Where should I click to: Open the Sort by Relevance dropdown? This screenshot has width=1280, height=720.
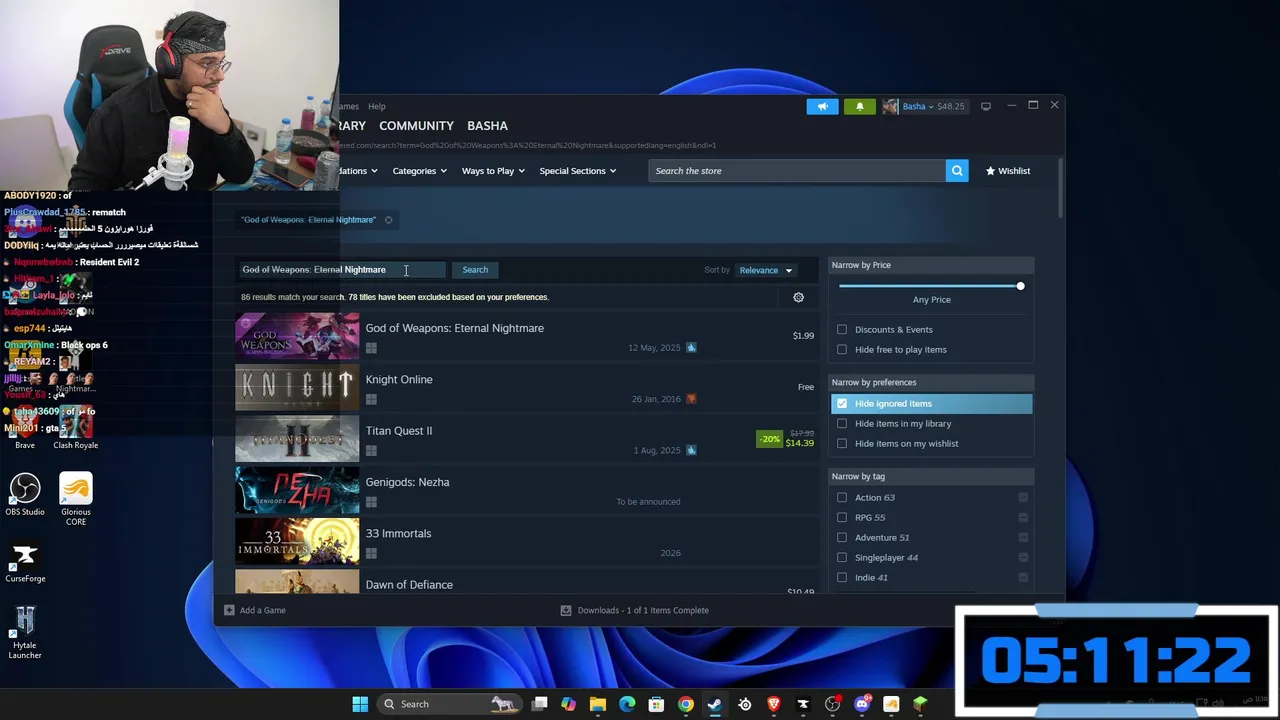[x=765, y=270]
